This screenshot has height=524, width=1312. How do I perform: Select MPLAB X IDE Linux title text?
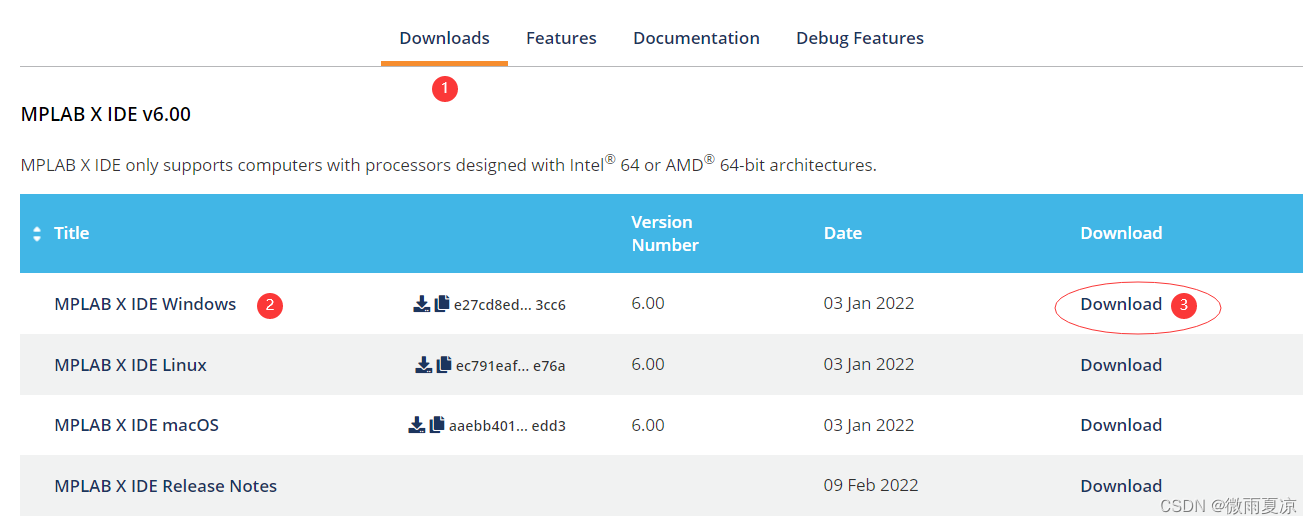pyautogui.click(x=131, y=365)
